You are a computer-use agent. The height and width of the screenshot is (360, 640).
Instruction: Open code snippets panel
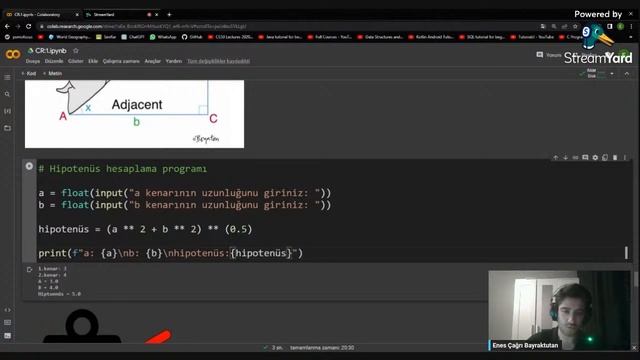click(7, 310)
